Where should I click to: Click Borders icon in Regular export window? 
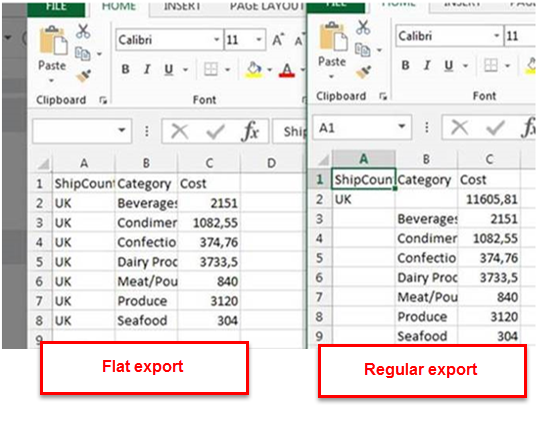(x=491, y=65)
